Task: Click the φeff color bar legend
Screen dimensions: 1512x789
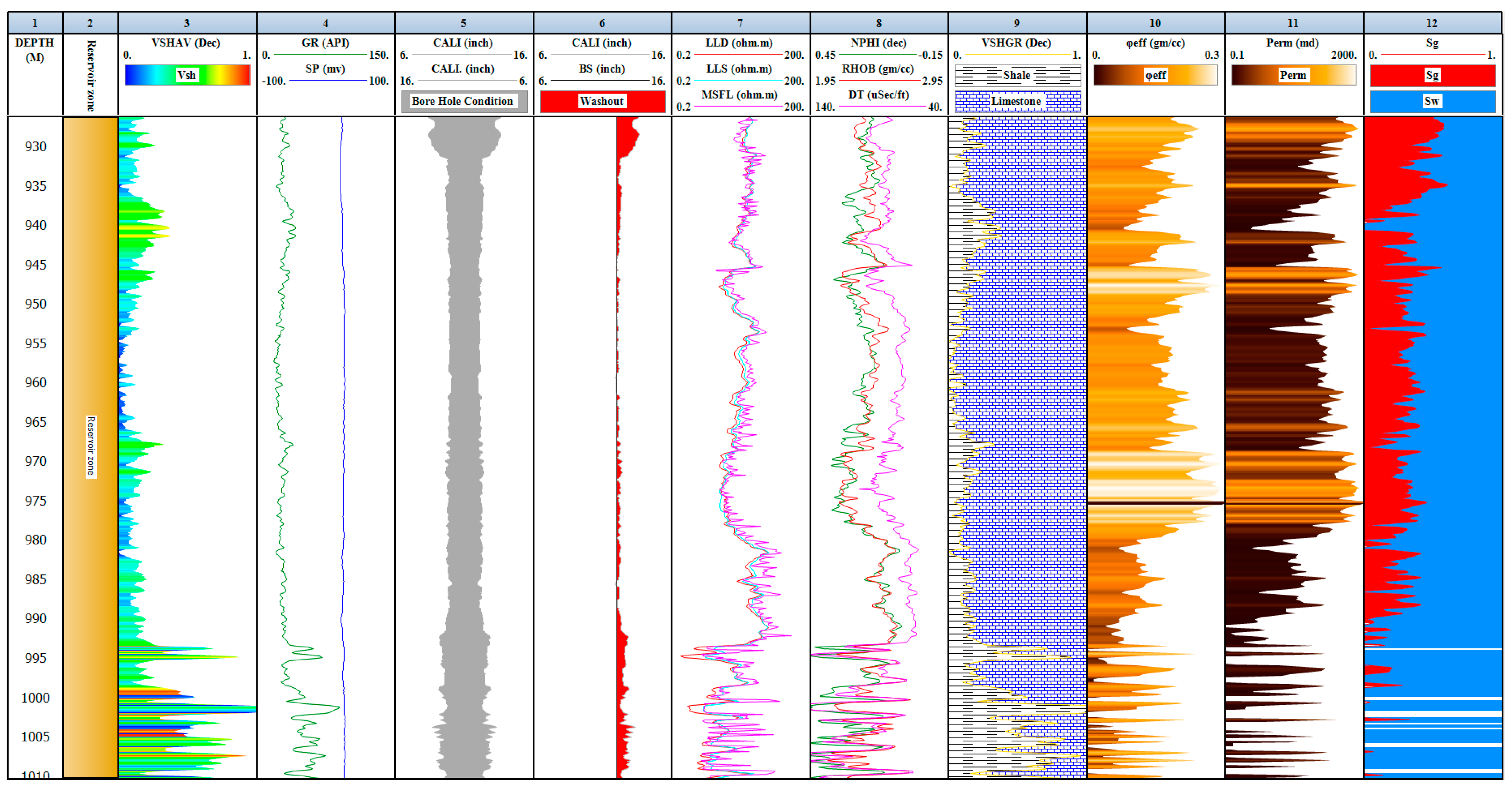Action: coord(1155,75)
